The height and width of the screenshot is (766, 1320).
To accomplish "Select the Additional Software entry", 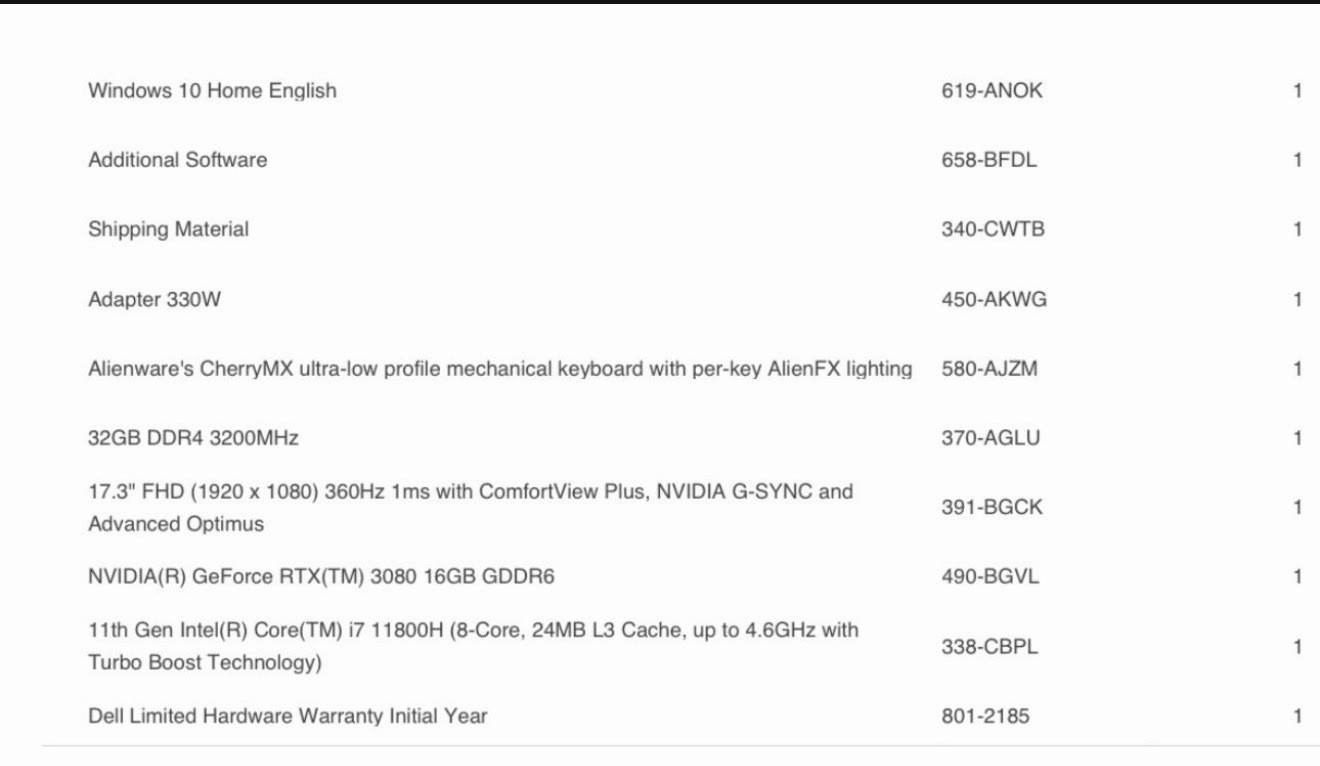I will point(178,160).
